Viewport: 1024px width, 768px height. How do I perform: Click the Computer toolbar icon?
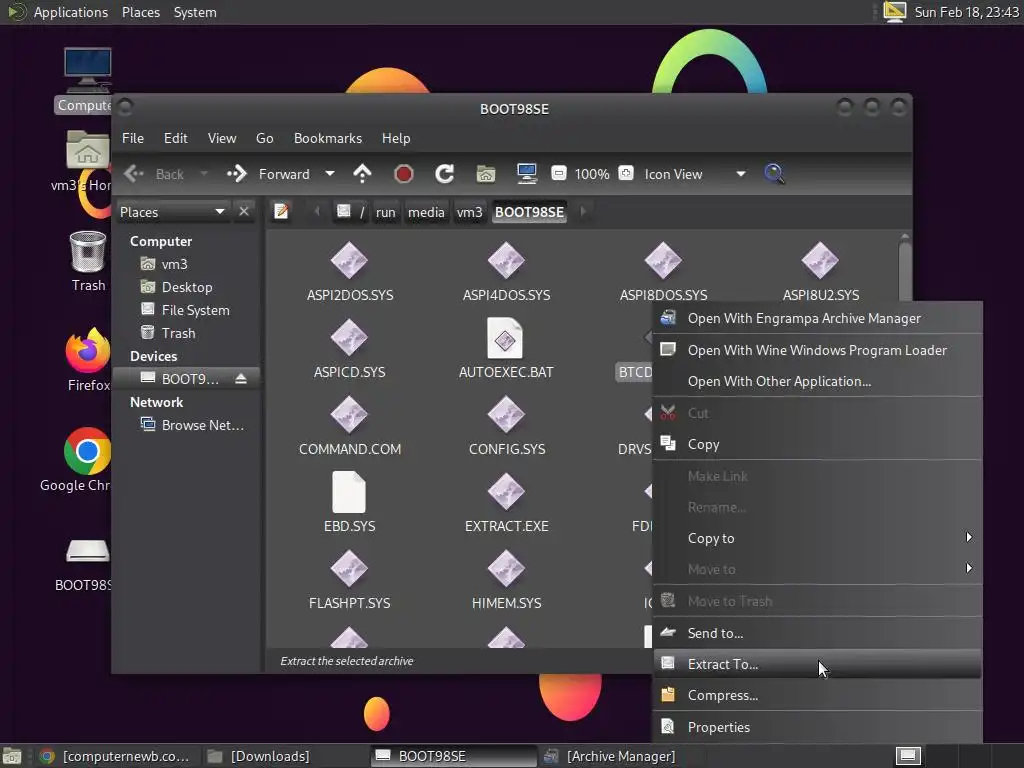click(526, 174)
